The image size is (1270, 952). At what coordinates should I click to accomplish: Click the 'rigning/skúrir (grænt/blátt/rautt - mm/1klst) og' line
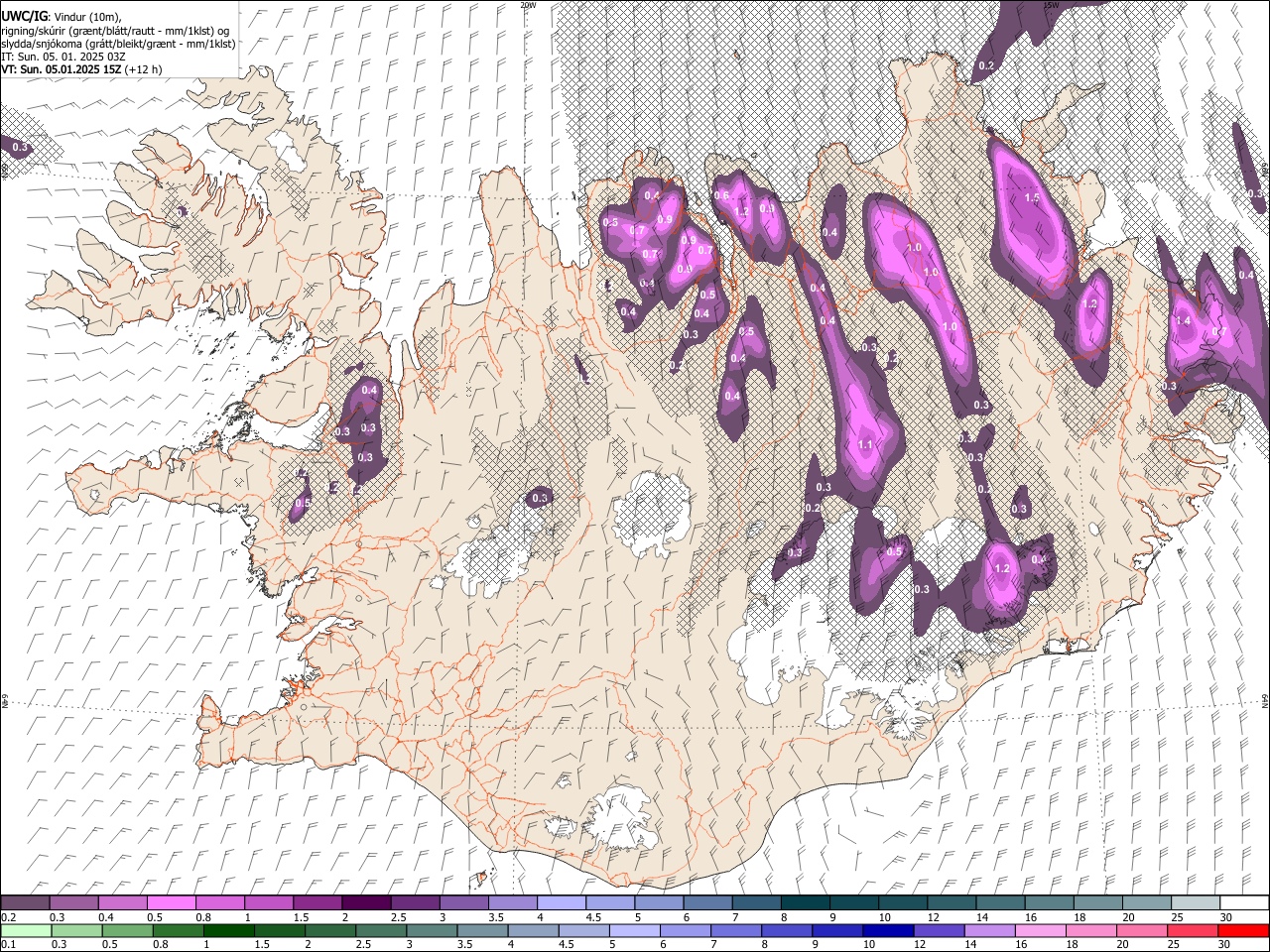[115, 31]
